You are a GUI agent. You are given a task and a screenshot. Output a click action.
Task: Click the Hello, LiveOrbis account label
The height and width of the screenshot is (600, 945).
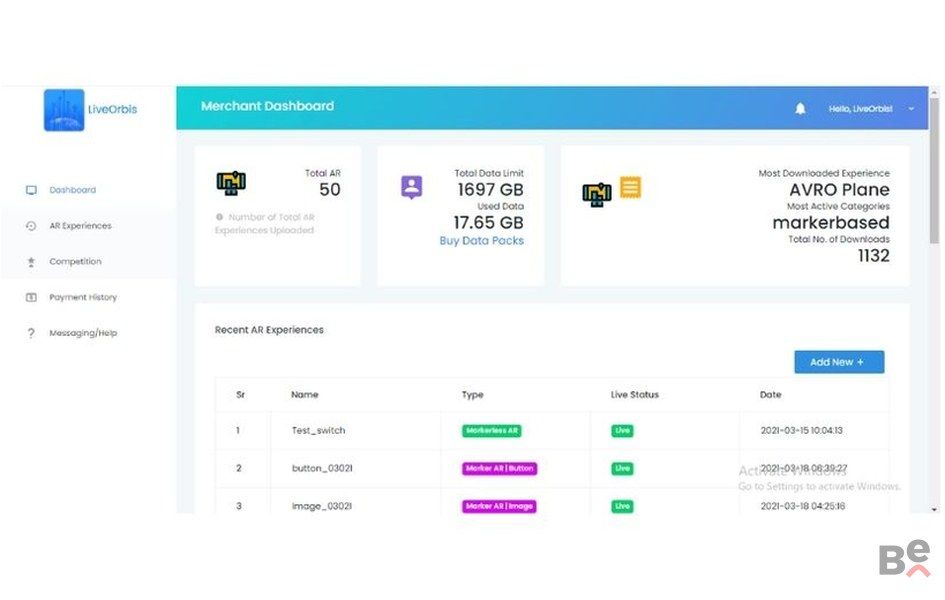click(x=860, y=109)
